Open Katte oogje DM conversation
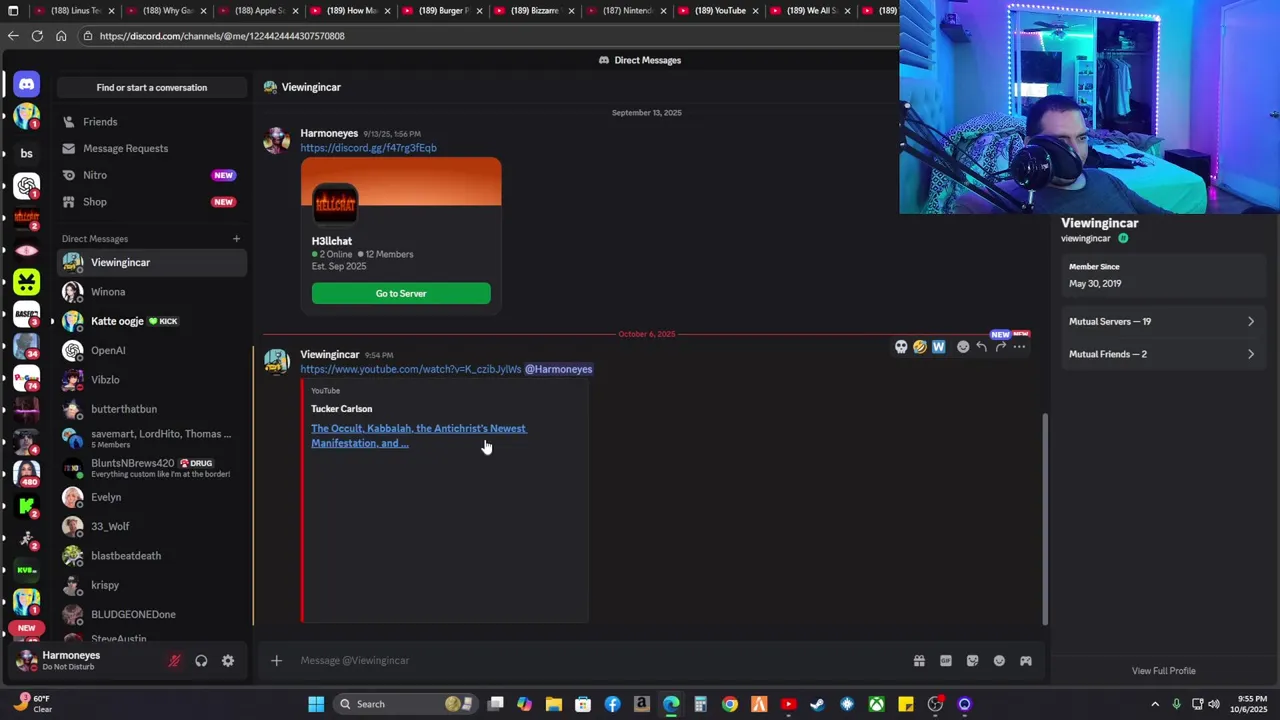This screenshot has width=1280, height=720. 151,321
